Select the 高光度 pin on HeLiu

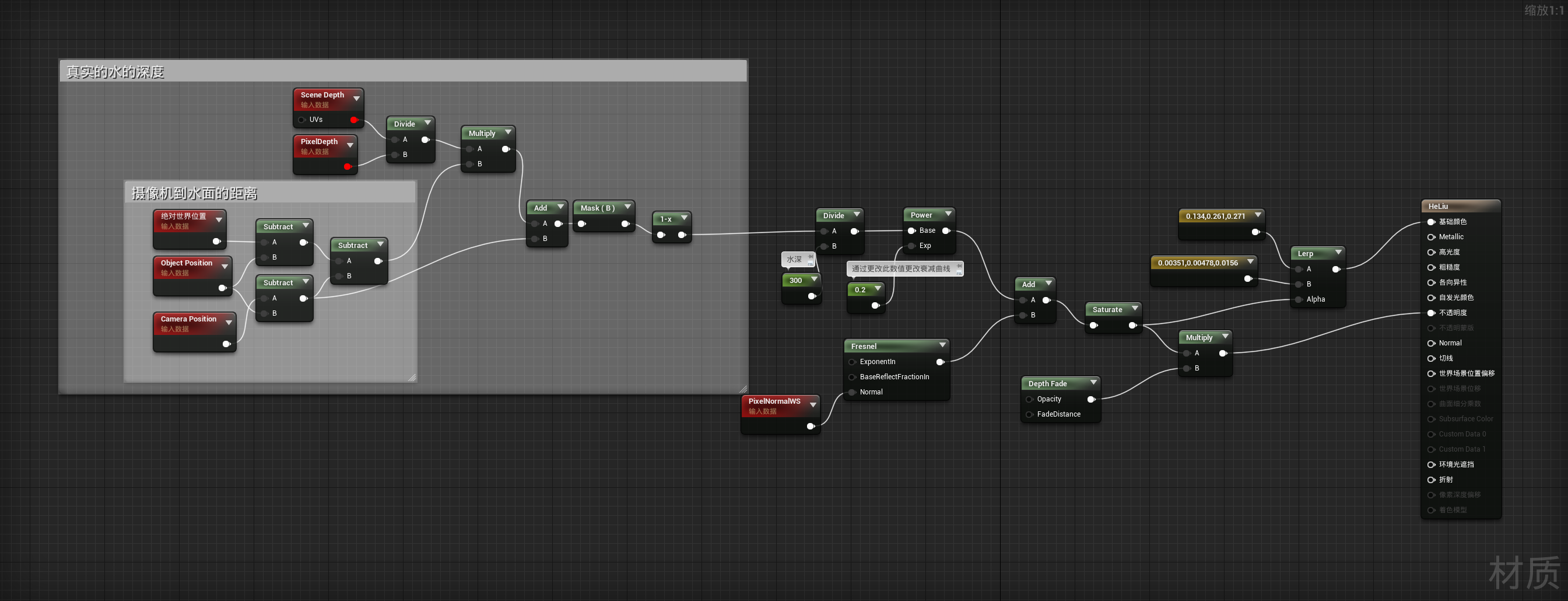[1431, 252]
